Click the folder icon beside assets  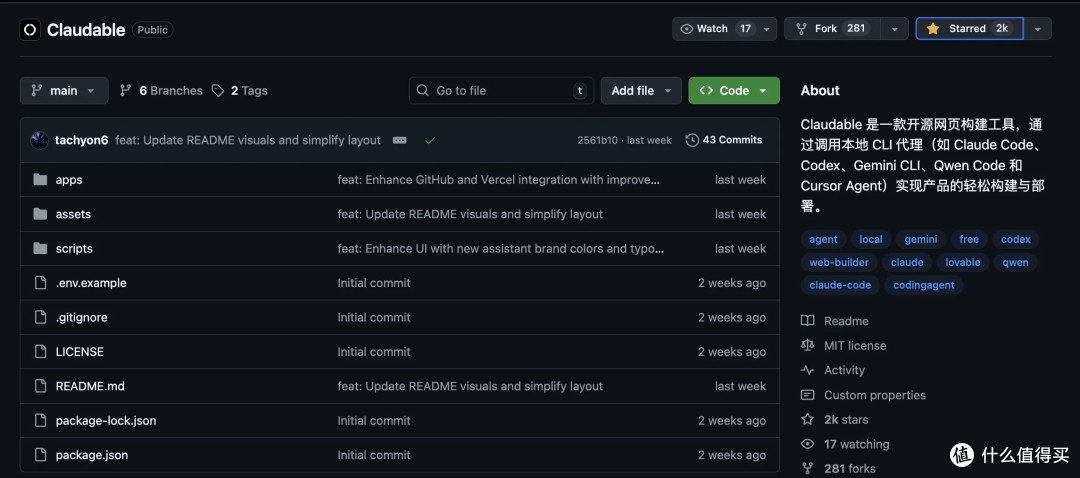pyautogui.click(x=40, y=214)
